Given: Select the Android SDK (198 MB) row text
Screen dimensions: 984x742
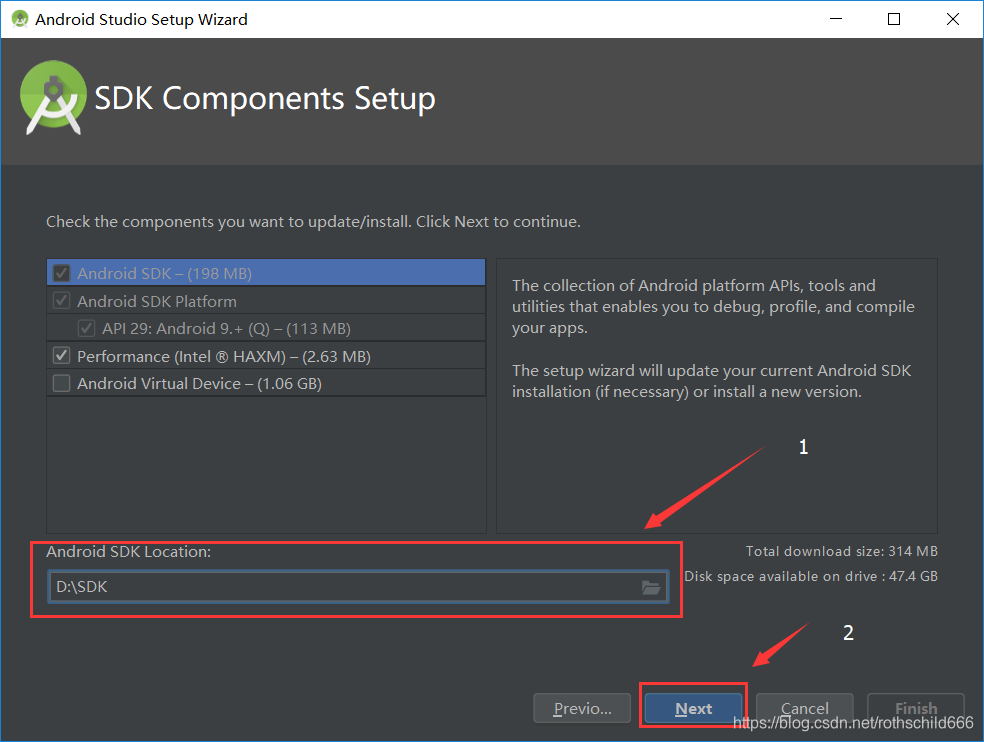Looking at the screenshot, I should [x=164, y=273].
